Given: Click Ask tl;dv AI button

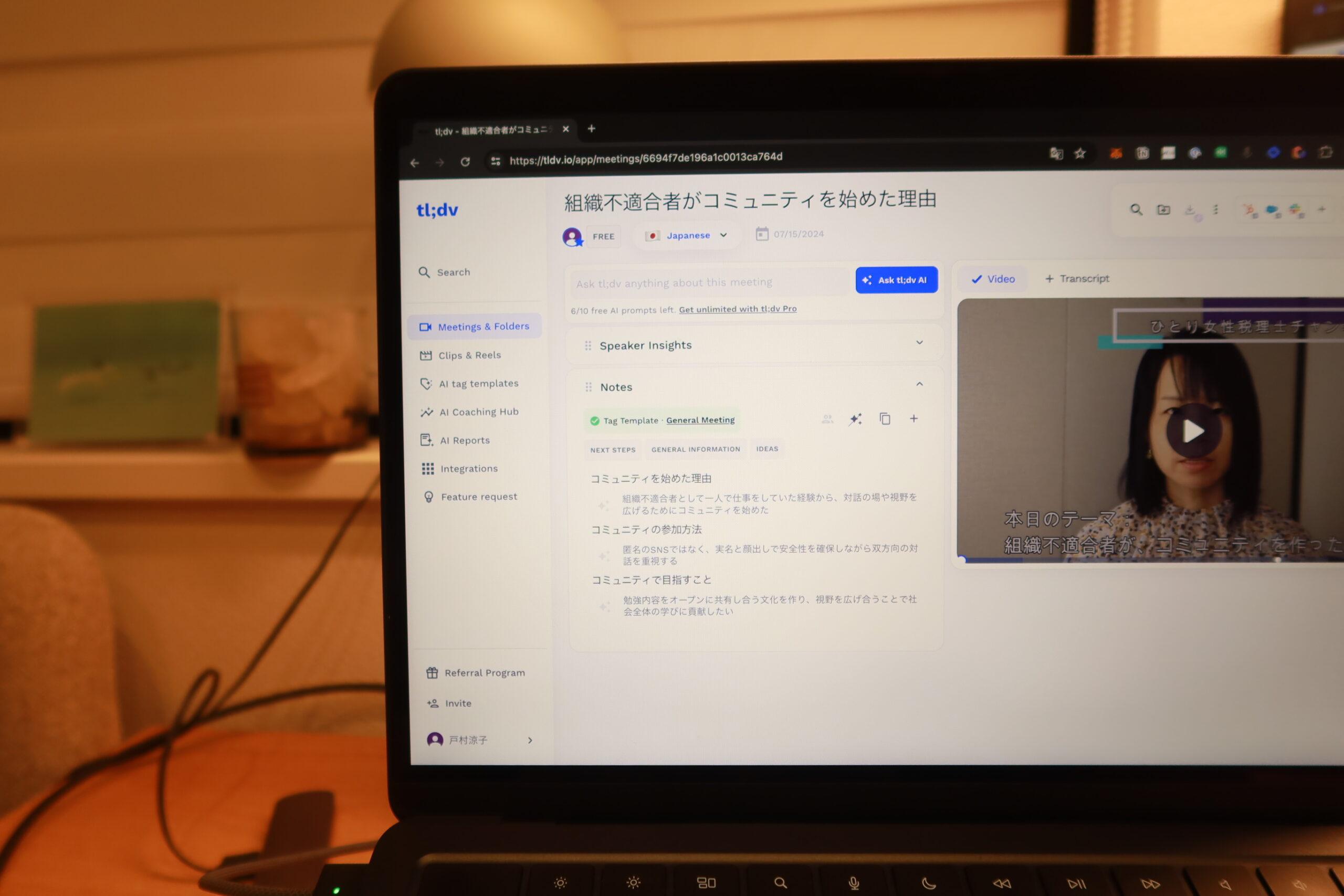Looking at the screenshot, I should [x=894, y=280].
